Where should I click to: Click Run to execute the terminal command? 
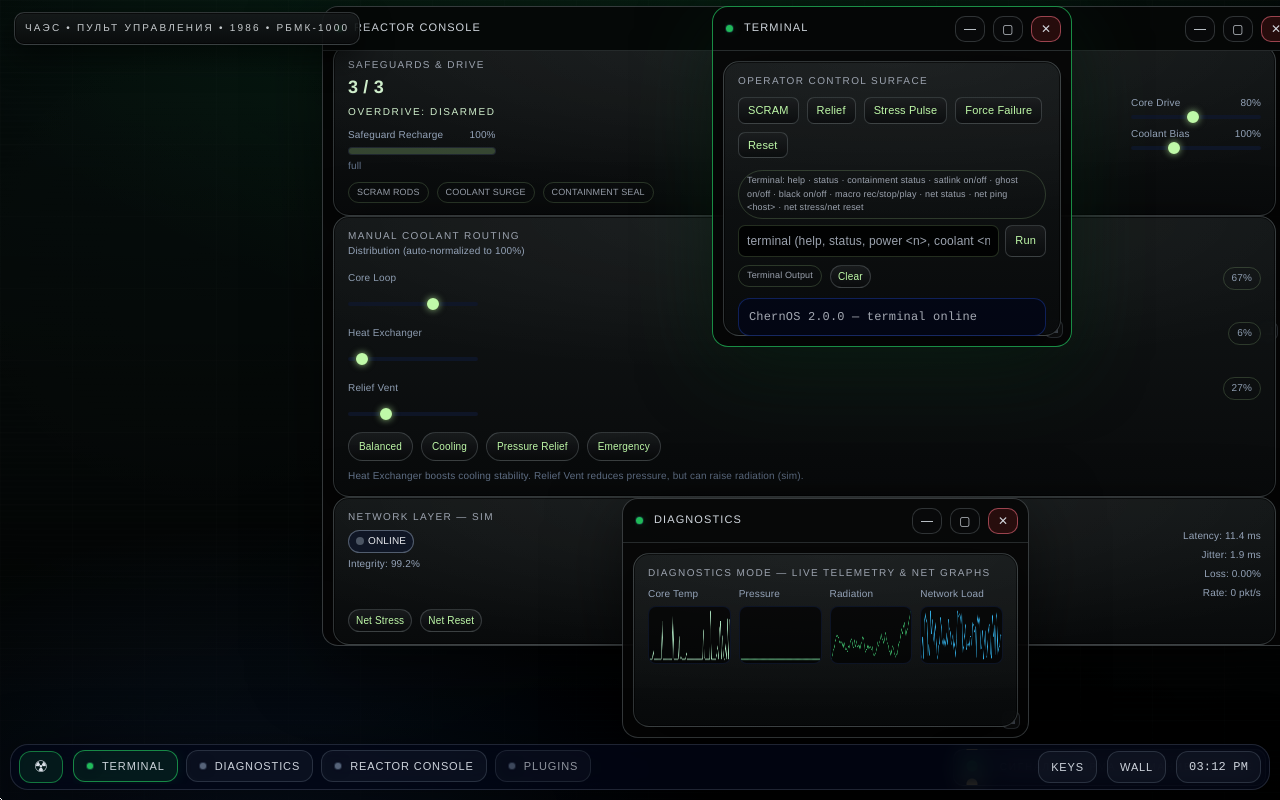(1025, 241)
